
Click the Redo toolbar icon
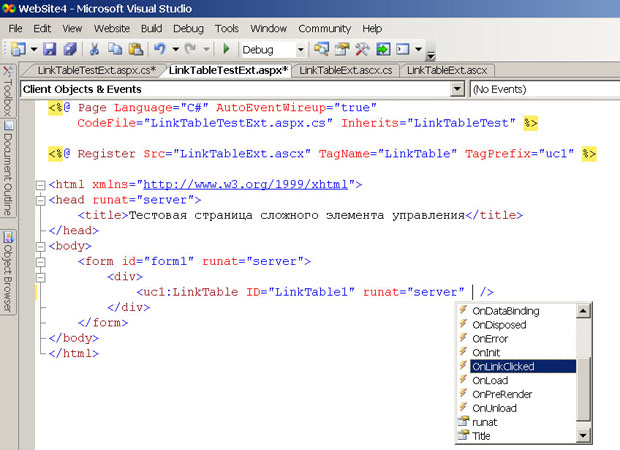pos(191,49)
